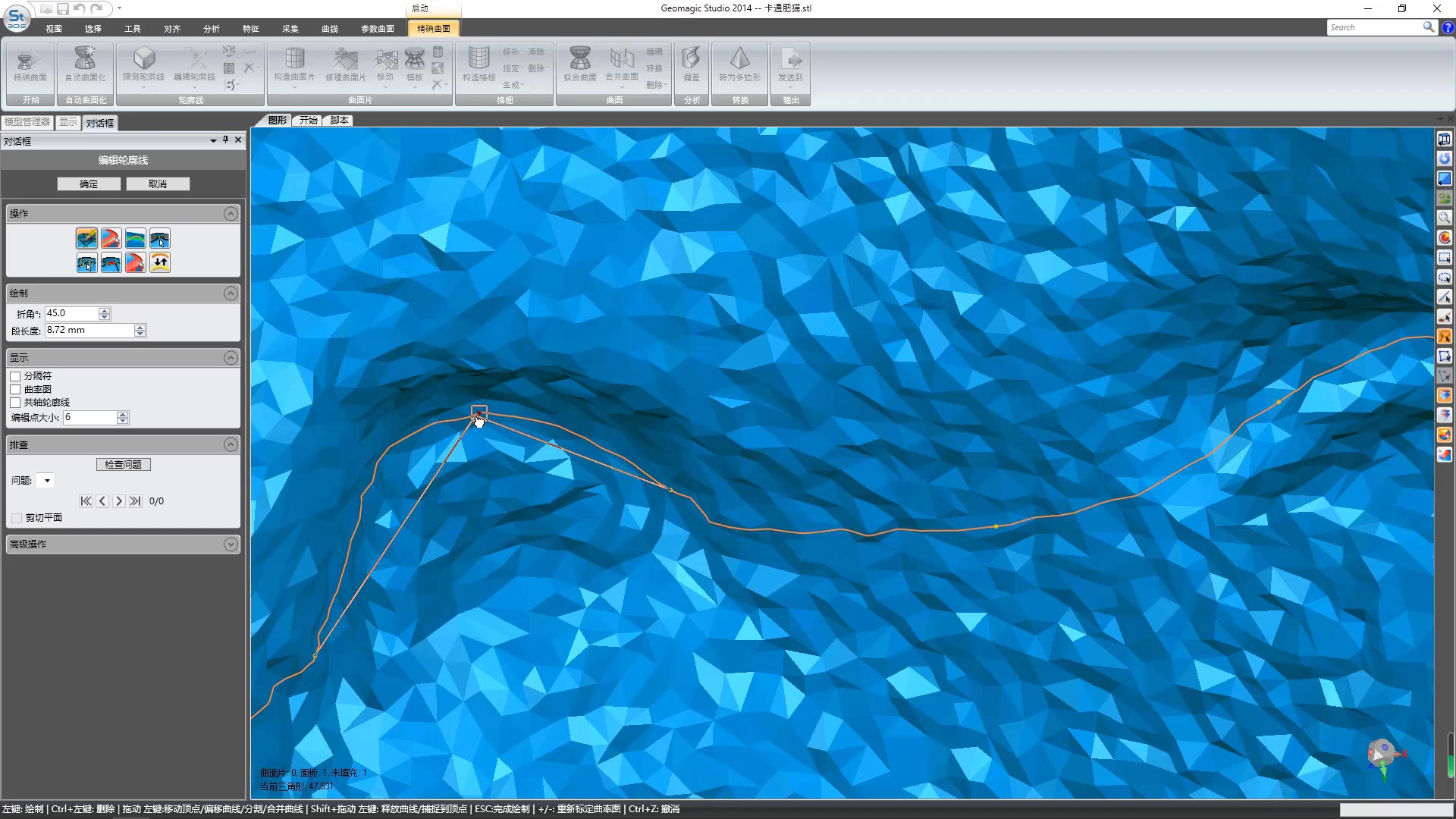
Task: Collapse the 操作 section
Action: tap(231, 214)
